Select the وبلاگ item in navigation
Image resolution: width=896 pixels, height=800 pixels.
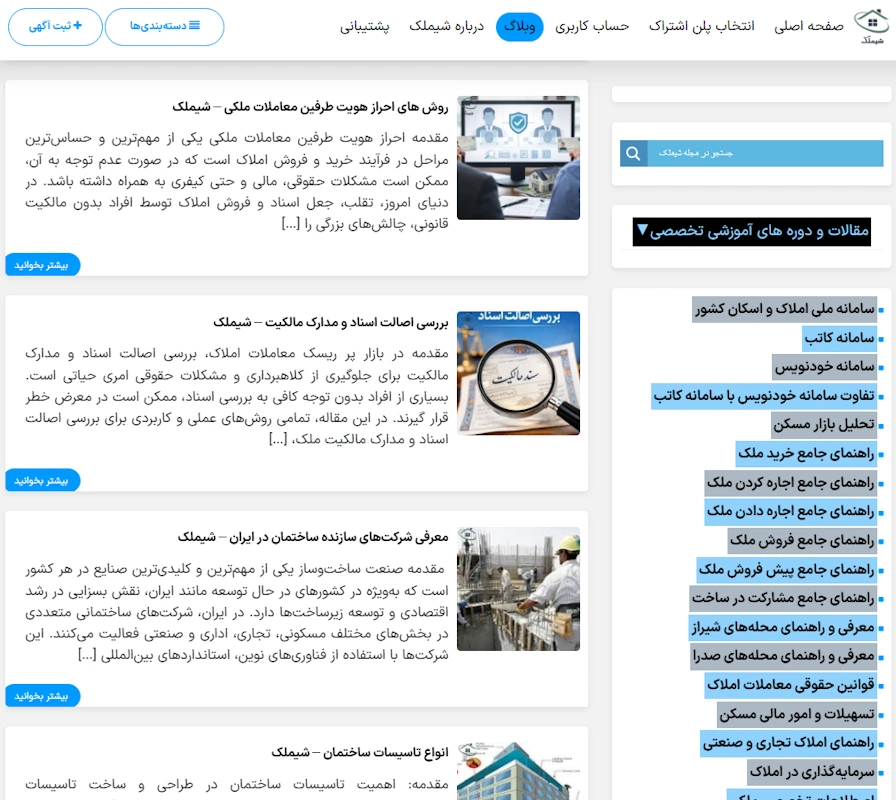tap(520, 27)
